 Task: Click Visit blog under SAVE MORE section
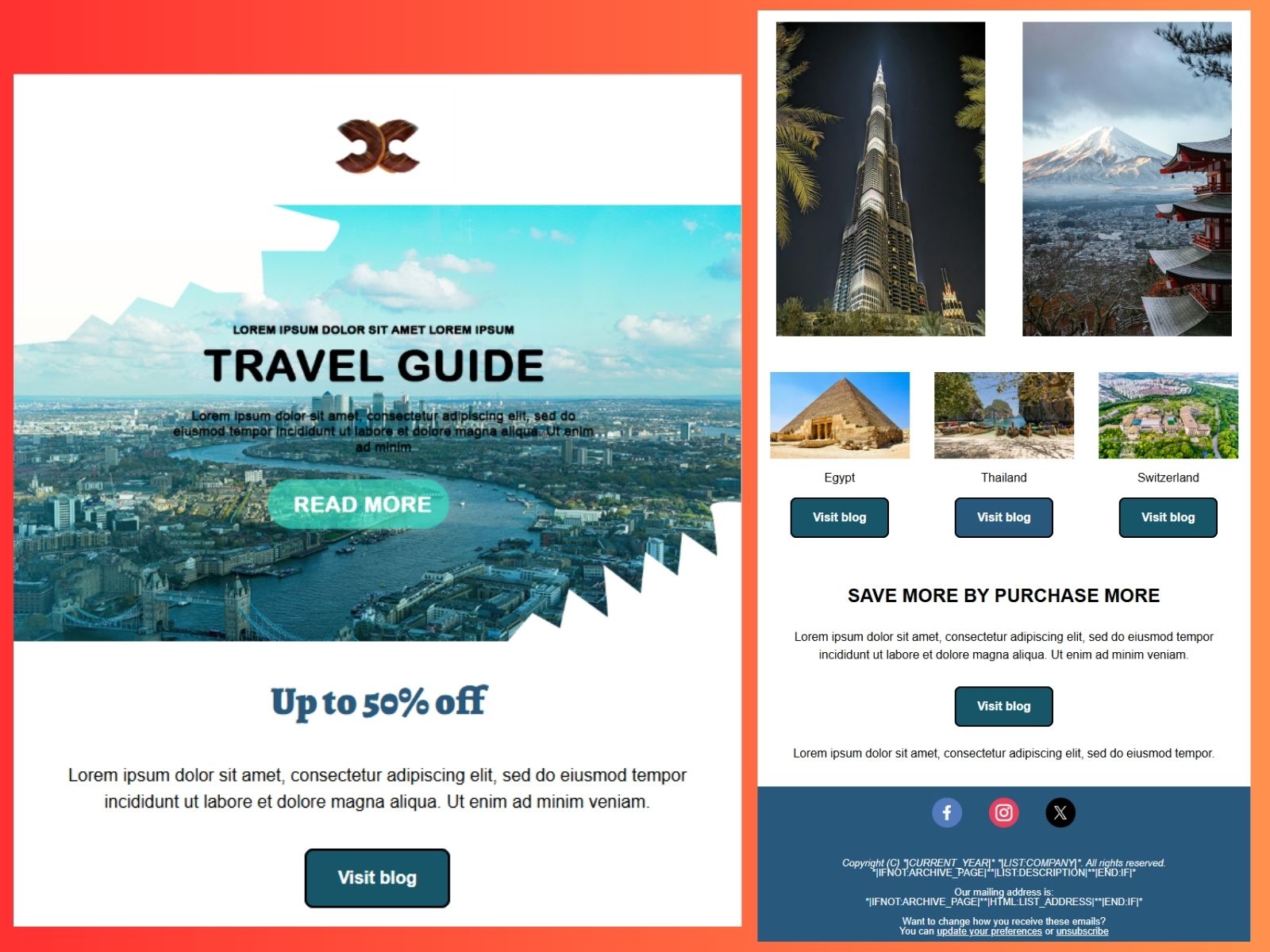1003,706
